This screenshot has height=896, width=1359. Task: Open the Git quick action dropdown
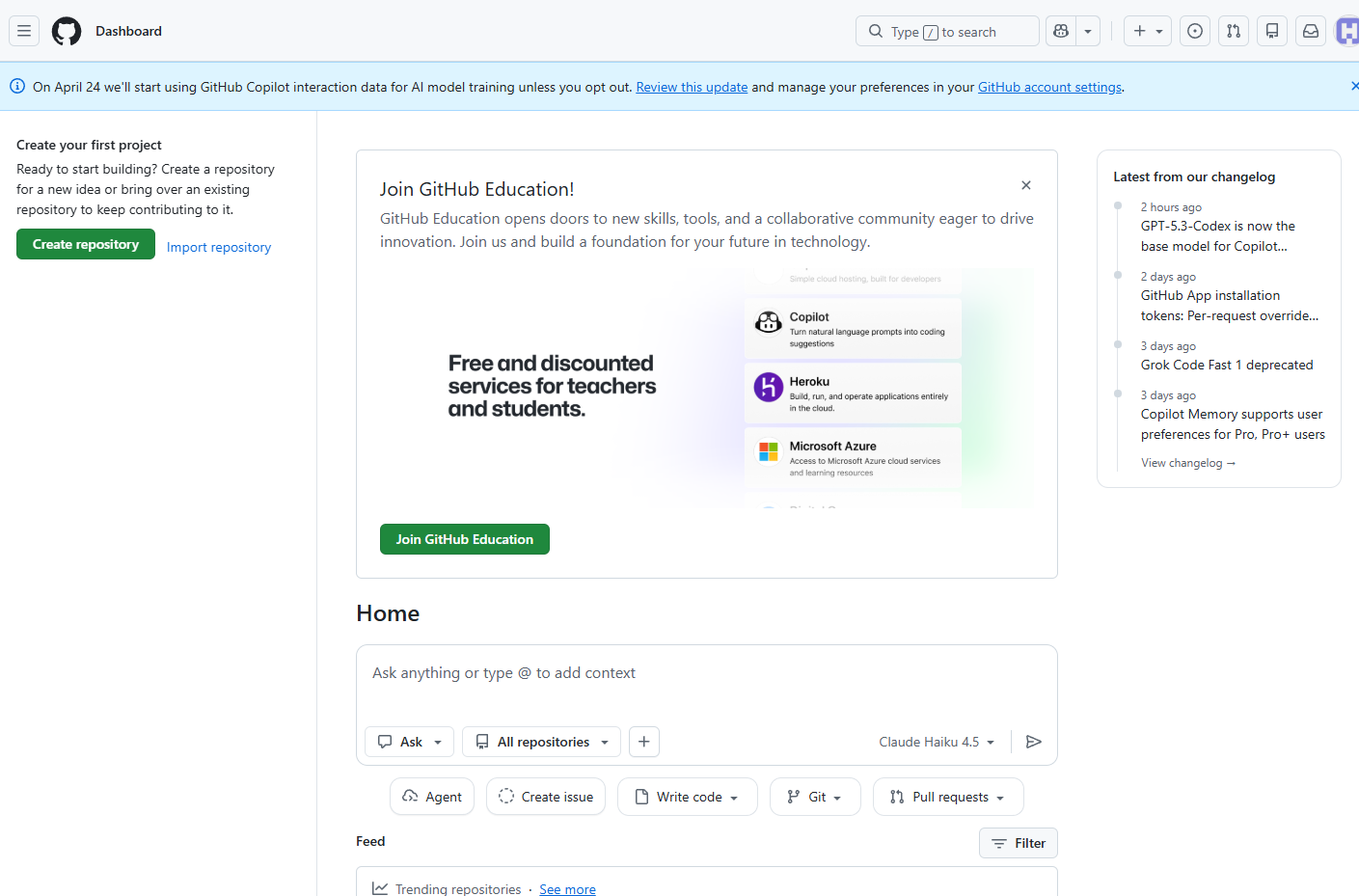(815, 797)
